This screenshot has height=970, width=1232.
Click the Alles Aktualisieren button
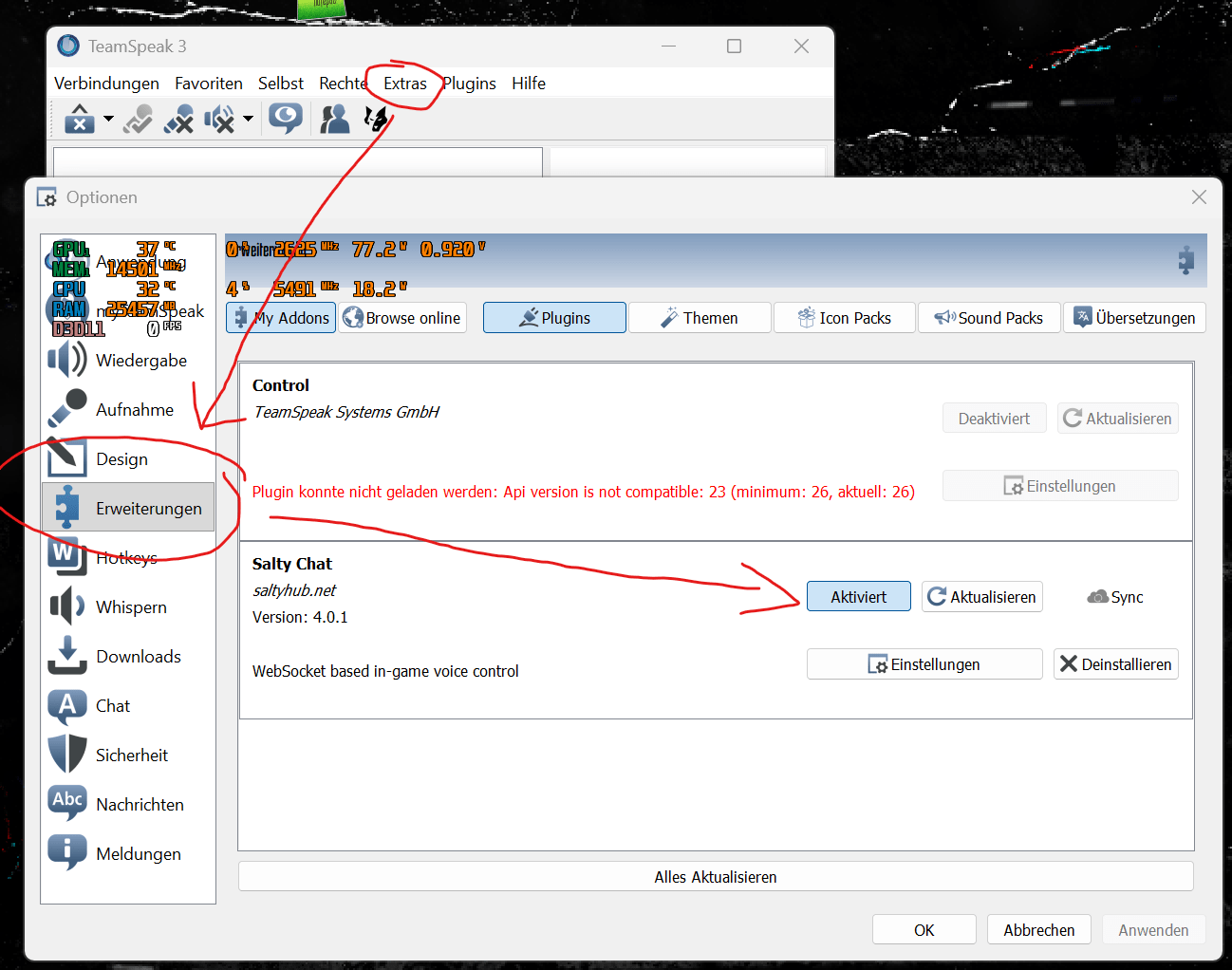tap(716, 877)
